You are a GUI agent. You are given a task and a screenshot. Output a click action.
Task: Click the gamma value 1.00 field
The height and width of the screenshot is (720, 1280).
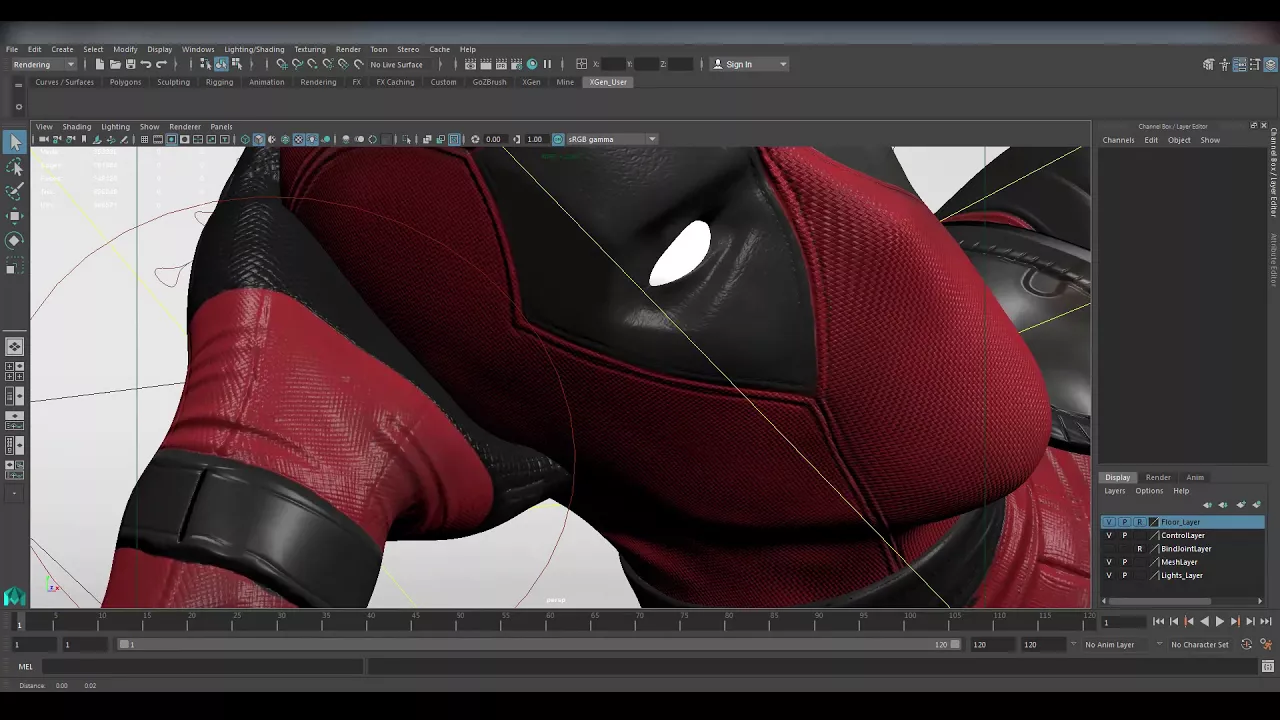[535, 139]
